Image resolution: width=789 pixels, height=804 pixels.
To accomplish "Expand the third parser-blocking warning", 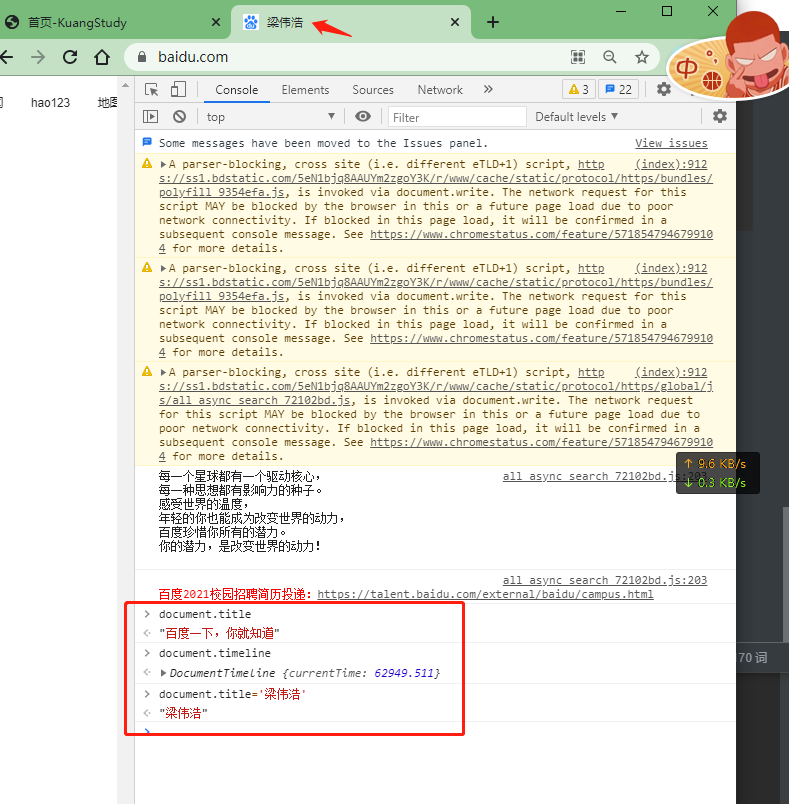I will click(163, 372).
